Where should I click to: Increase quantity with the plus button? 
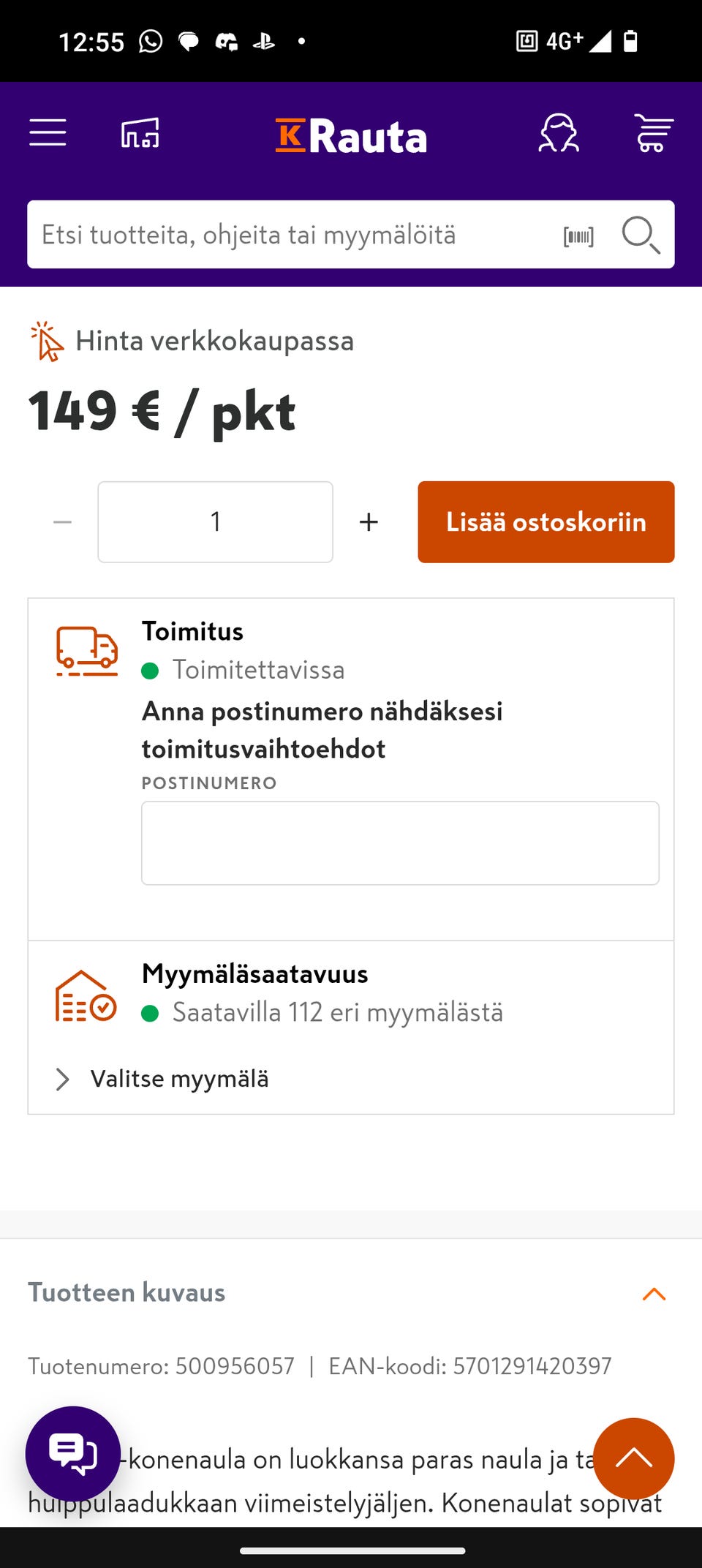pos(369,521)
